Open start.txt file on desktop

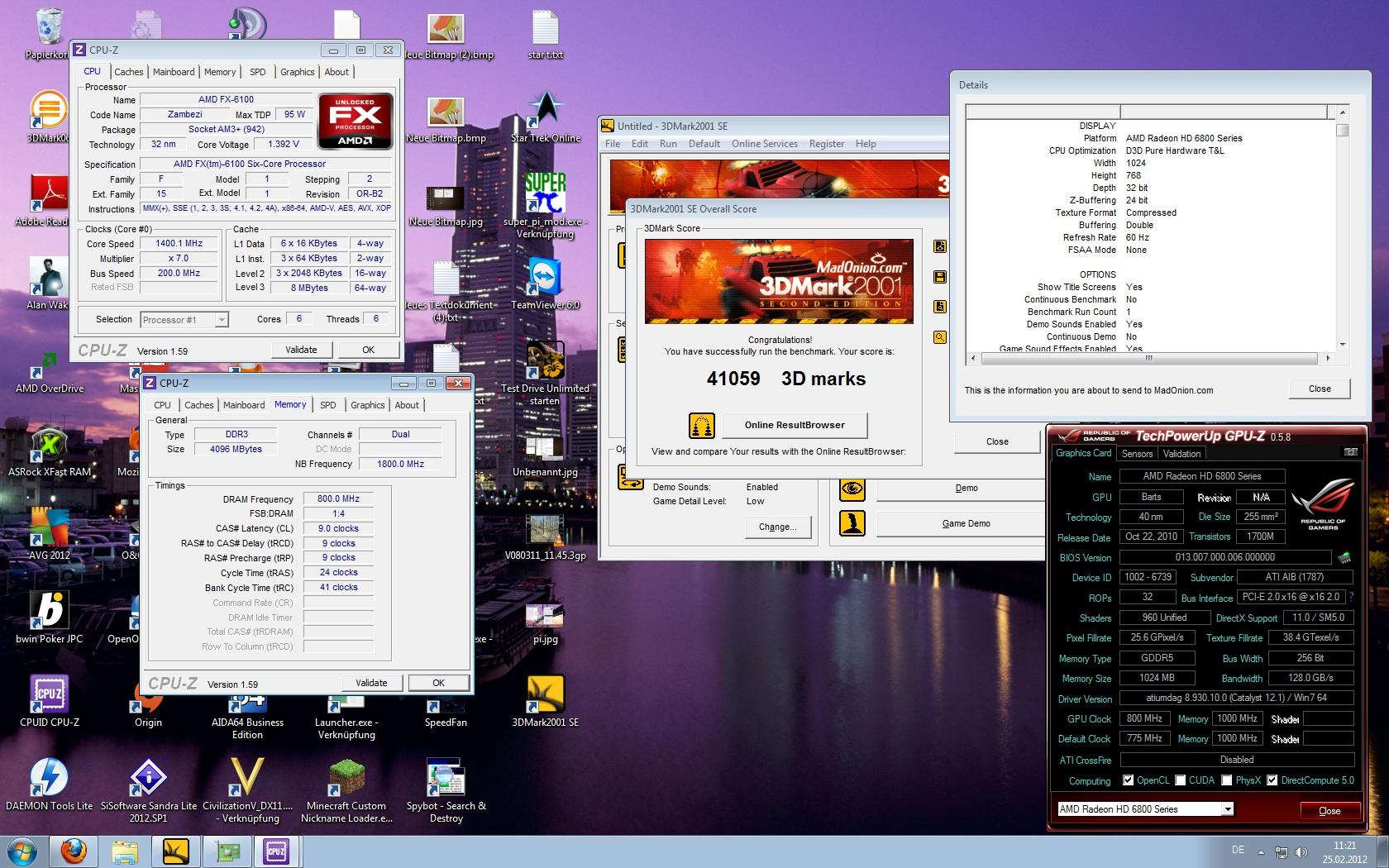pos(546,34)
